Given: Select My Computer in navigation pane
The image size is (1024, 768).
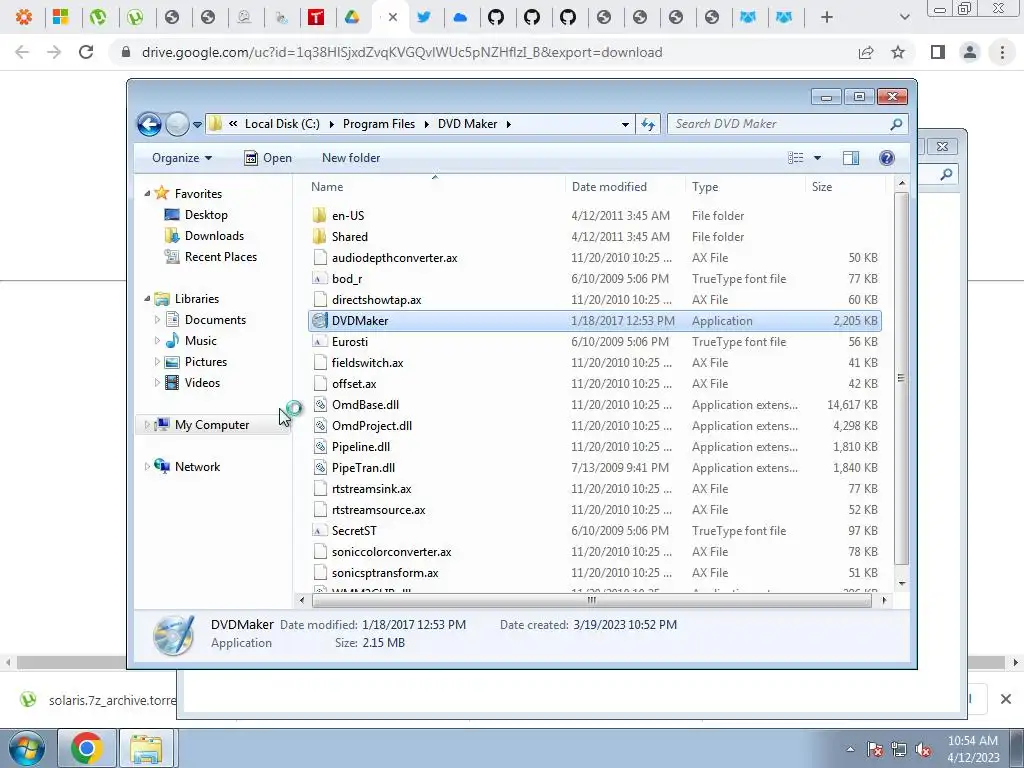Looking at the screenshot, I should [212, 425].
